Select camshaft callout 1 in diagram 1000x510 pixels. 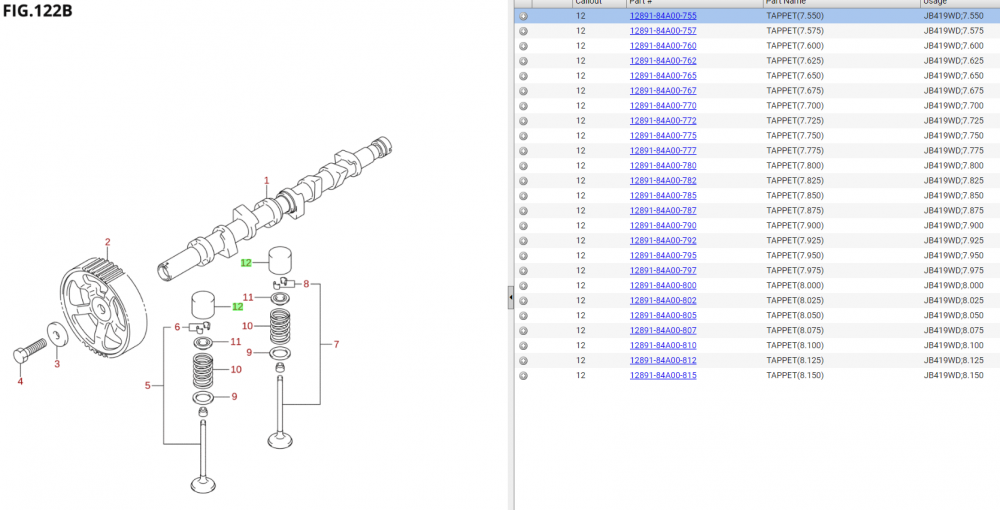coord(267,181)
